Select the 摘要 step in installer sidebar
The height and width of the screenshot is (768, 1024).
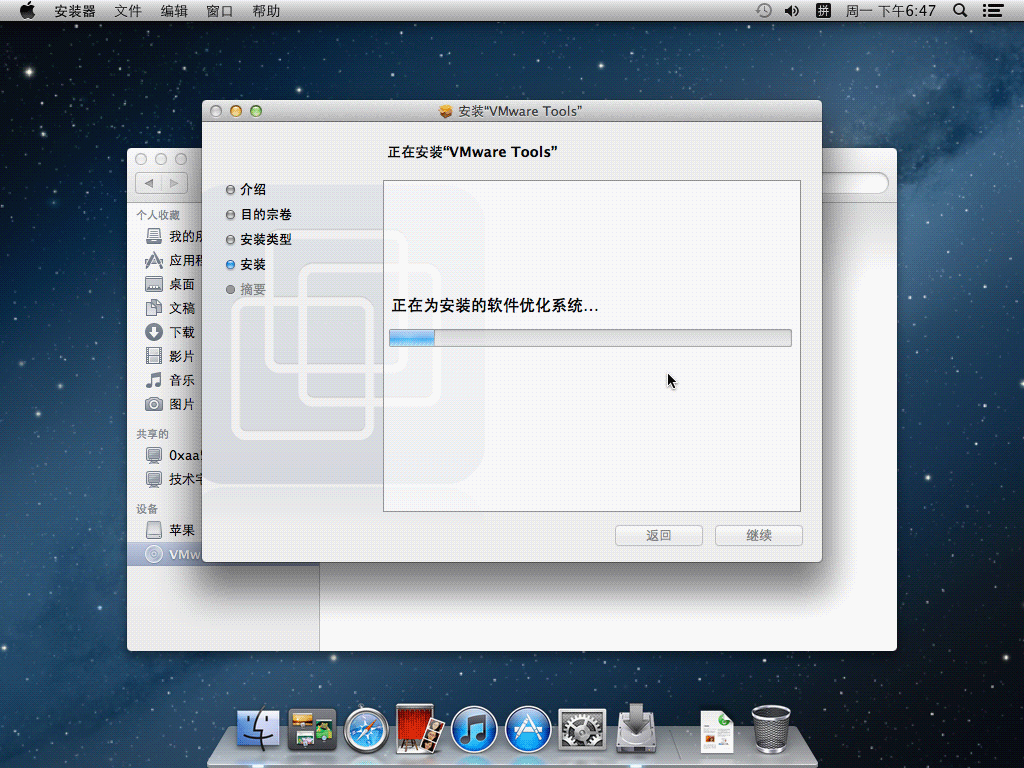coord(246,289)
